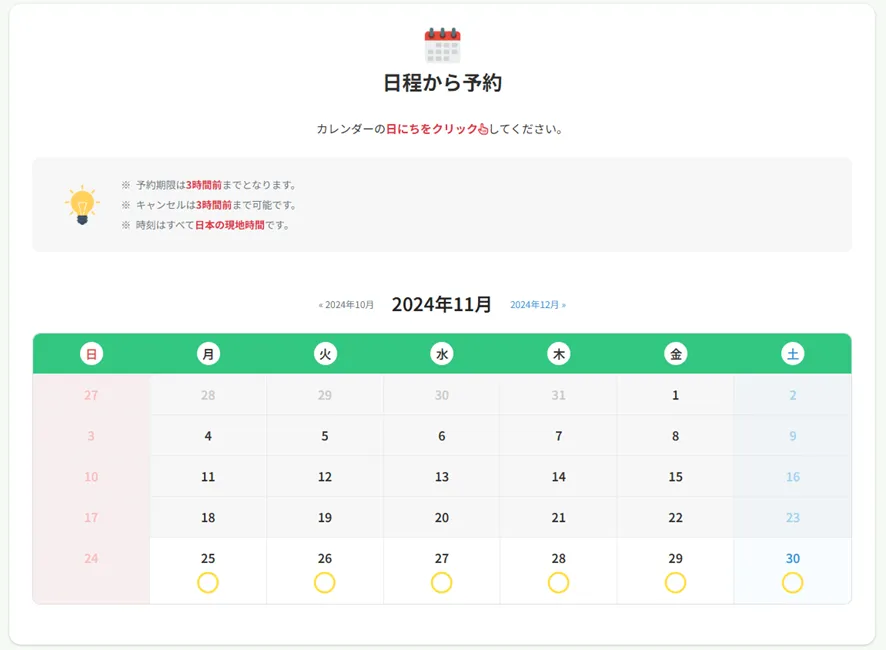This screenshot has height=650, width=886.
Task: Choose the circle under Saturday November 30
Action: [792, 583]
